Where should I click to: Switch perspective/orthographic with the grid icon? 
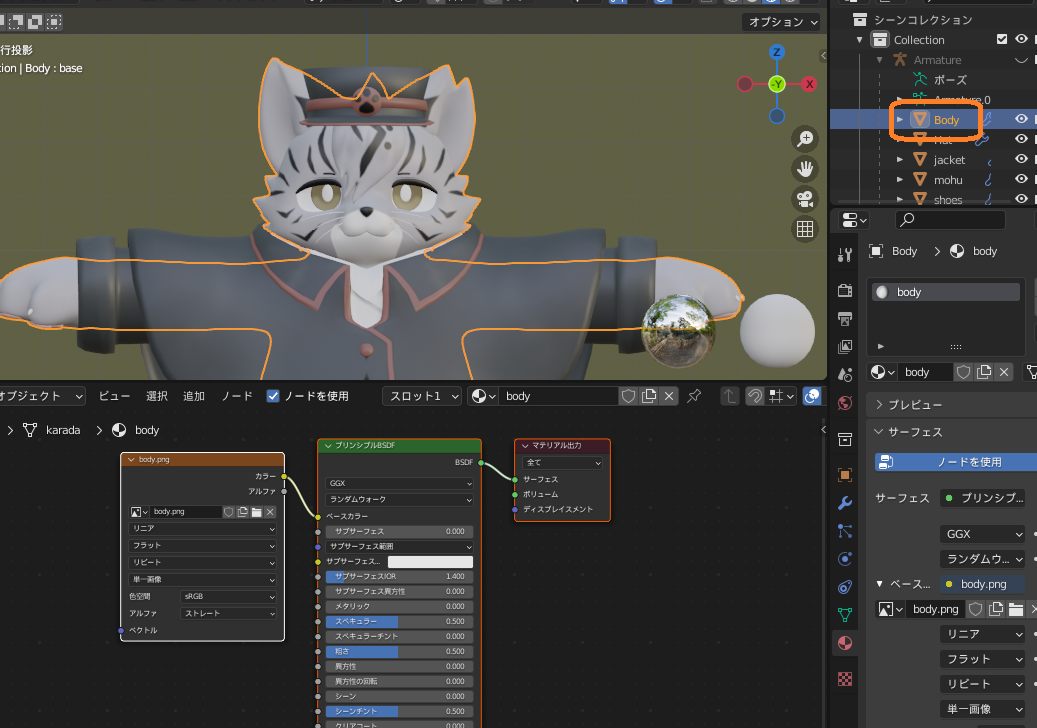(x=805, y=229)
